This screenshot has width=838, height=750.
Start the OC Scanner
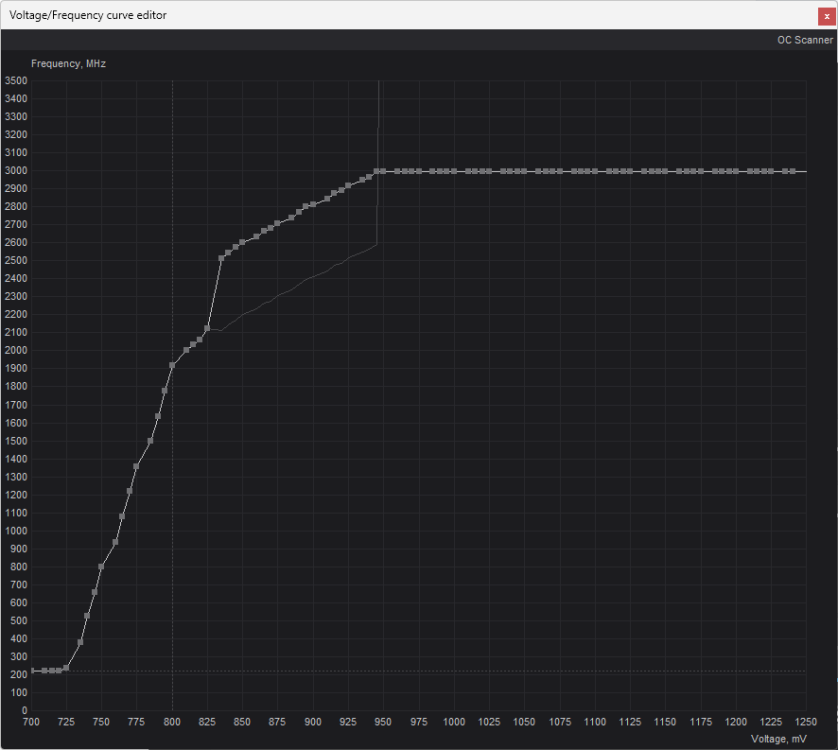coord(804,40)
